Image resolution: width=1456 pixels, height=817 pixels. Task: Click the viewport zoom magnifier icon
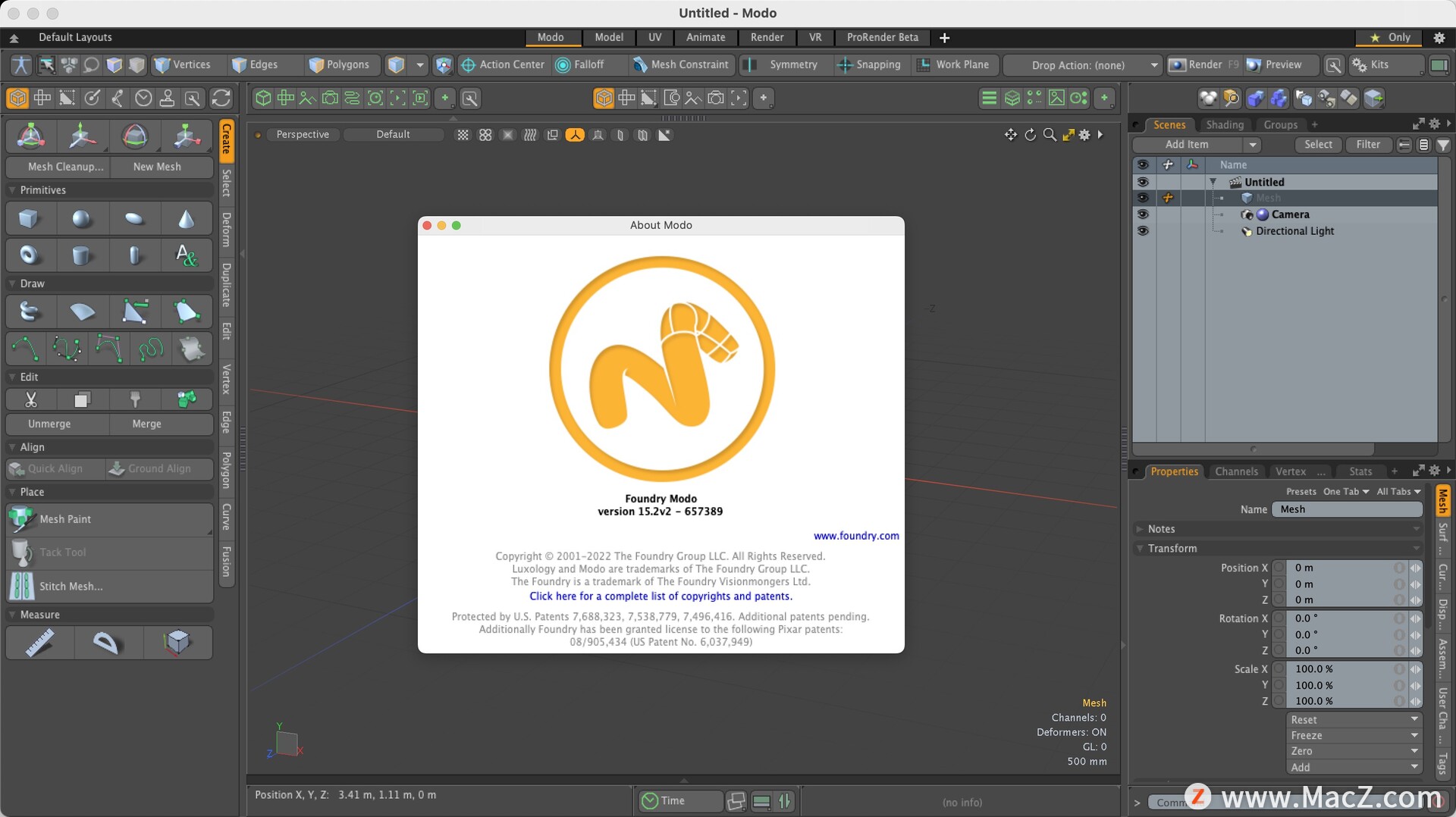click(x=1050, y=134)
